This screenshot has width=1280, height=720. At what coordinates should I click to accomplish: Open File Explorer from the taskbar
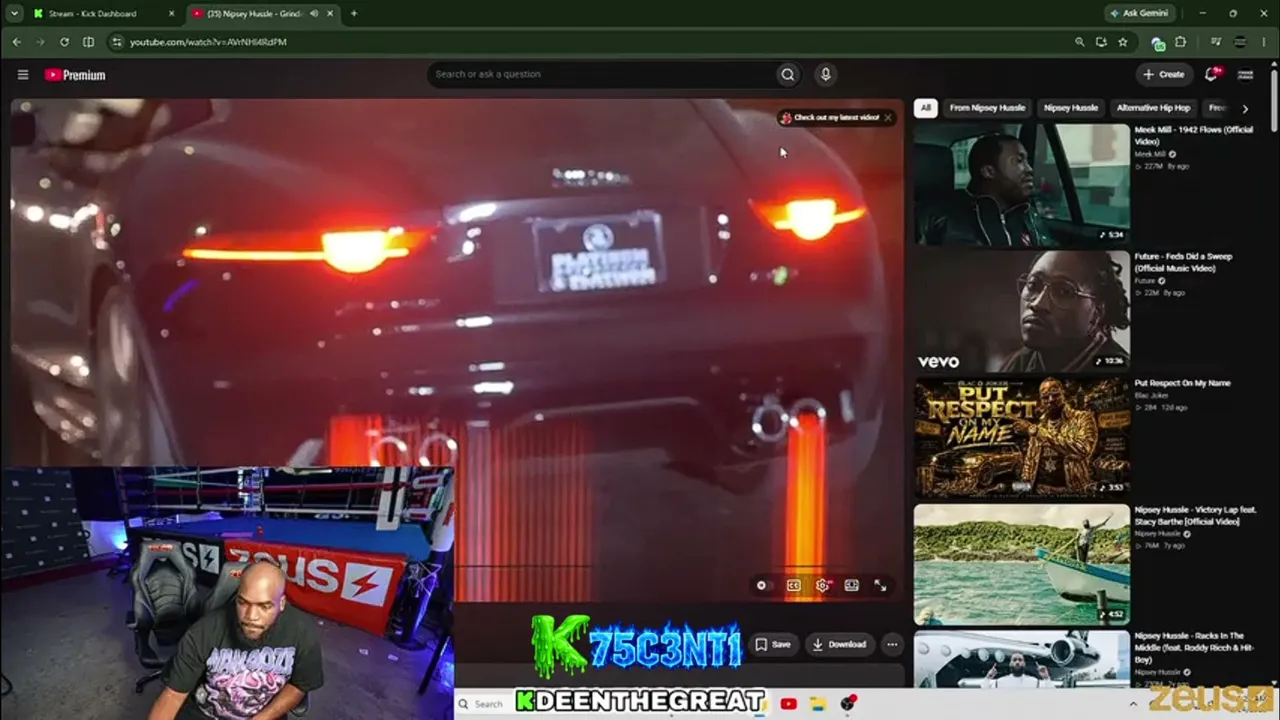point(818,704)
